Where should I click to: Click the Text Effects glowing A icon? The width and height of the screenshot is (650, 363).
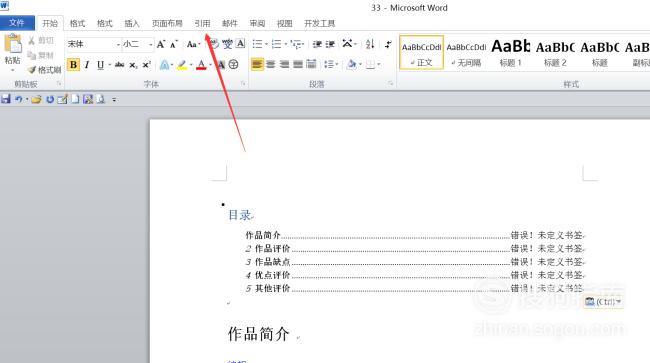(x=165, y=65)
